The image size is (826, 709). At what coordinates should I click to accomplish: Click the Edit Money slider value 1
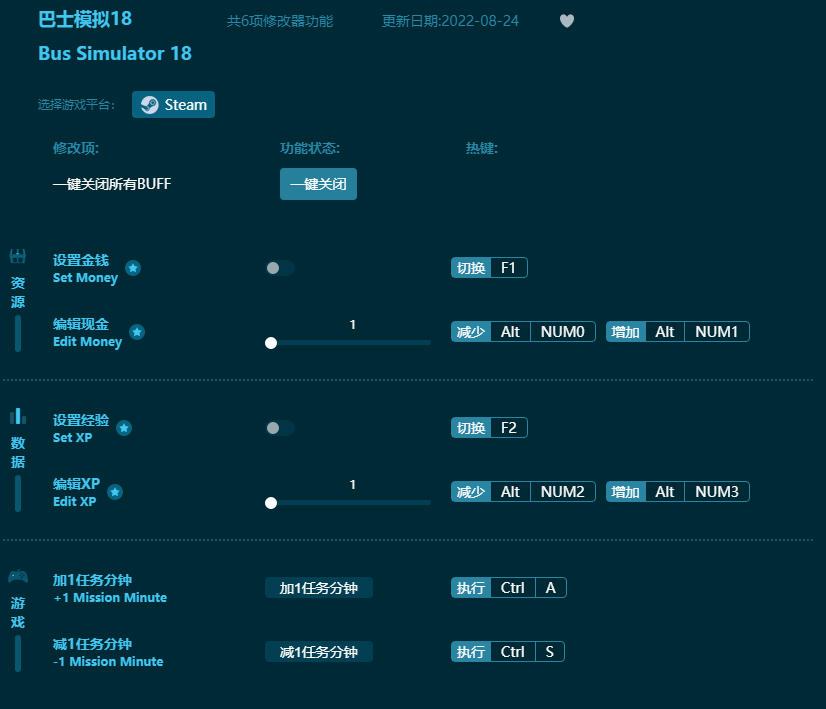pos(352,324)
